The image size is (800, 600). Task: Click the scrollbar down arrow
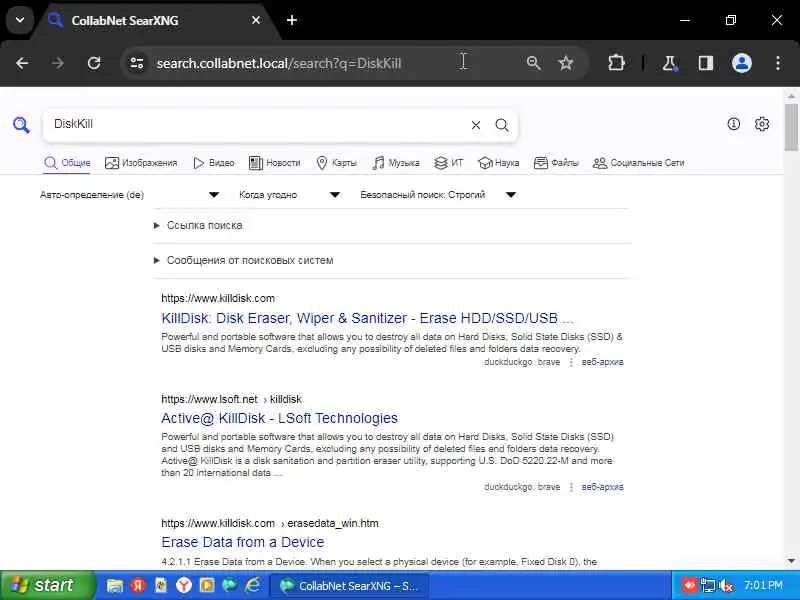coord(791,561)
